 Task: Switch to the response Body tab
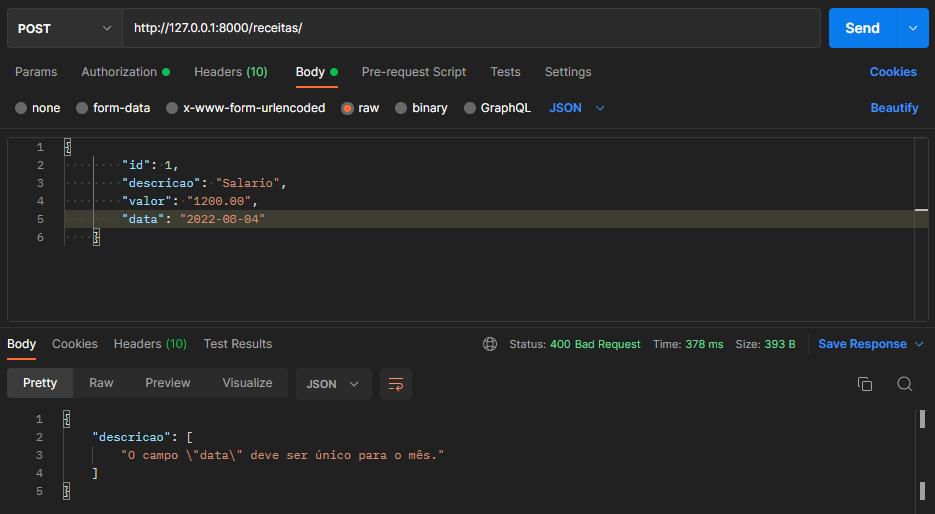point(21,344)
